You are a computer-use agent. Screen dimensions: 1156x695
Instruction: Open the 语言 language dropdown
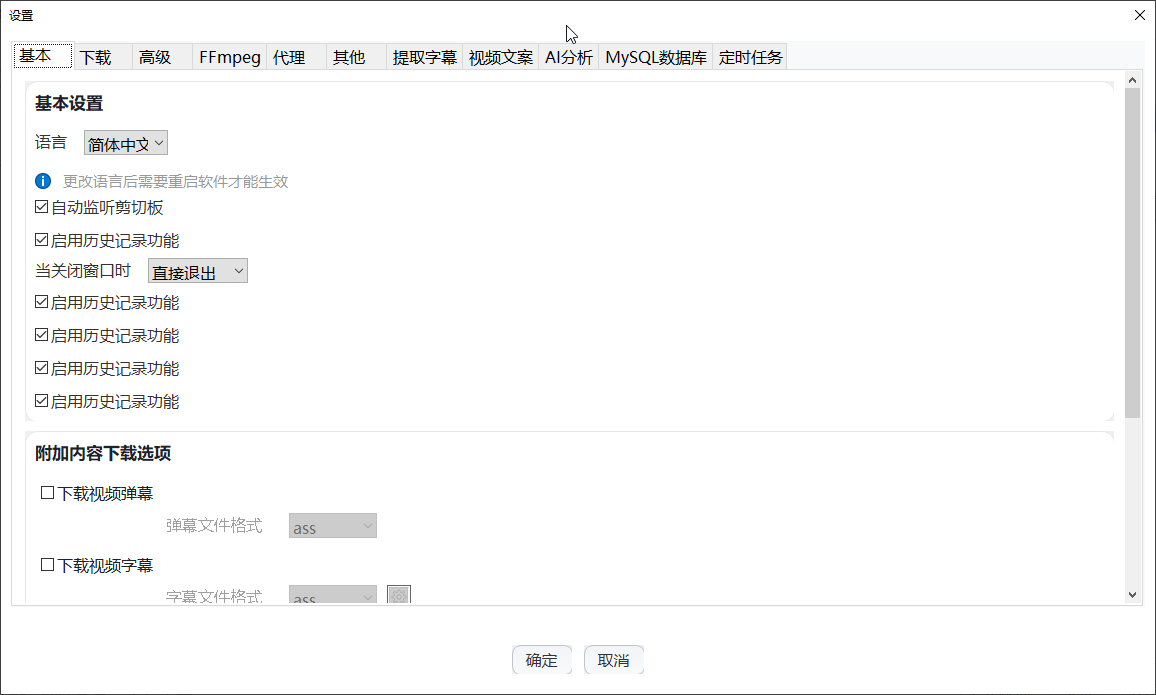pyautogui.click(x=125, y=142)
